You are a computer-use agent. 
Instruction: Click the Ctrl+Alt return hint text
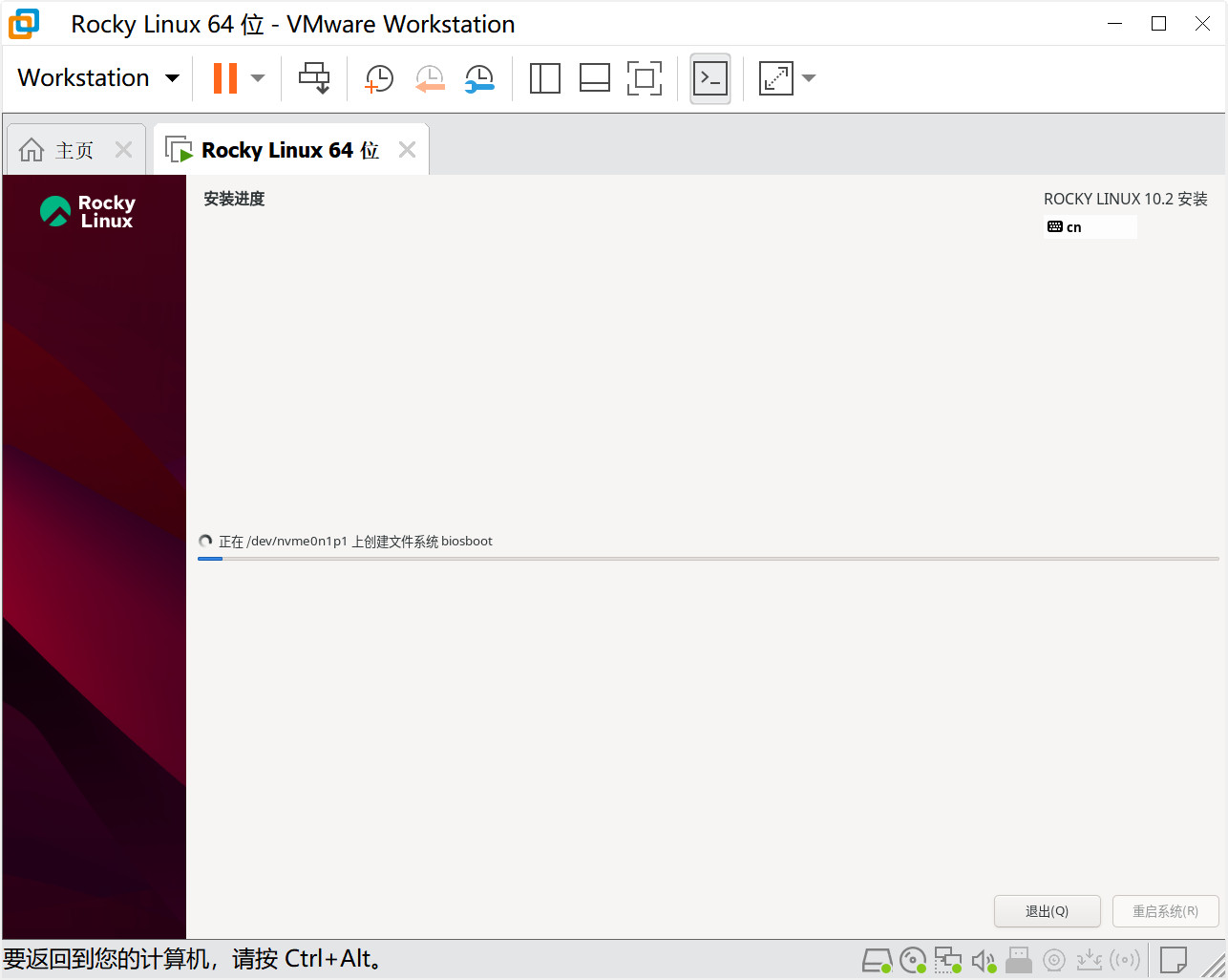(192, 958)
